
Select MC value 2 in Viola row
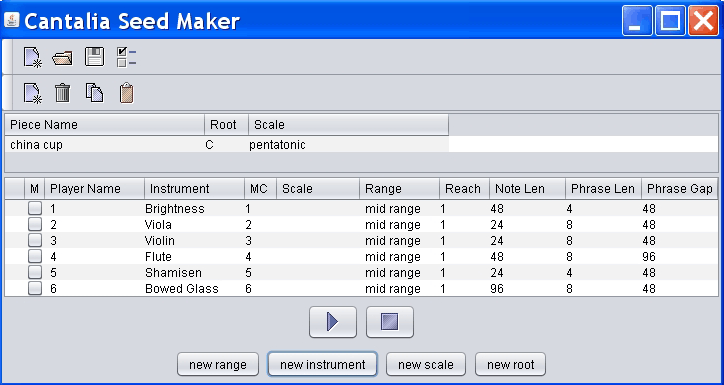pyautogui.click(x=261, y=225)
